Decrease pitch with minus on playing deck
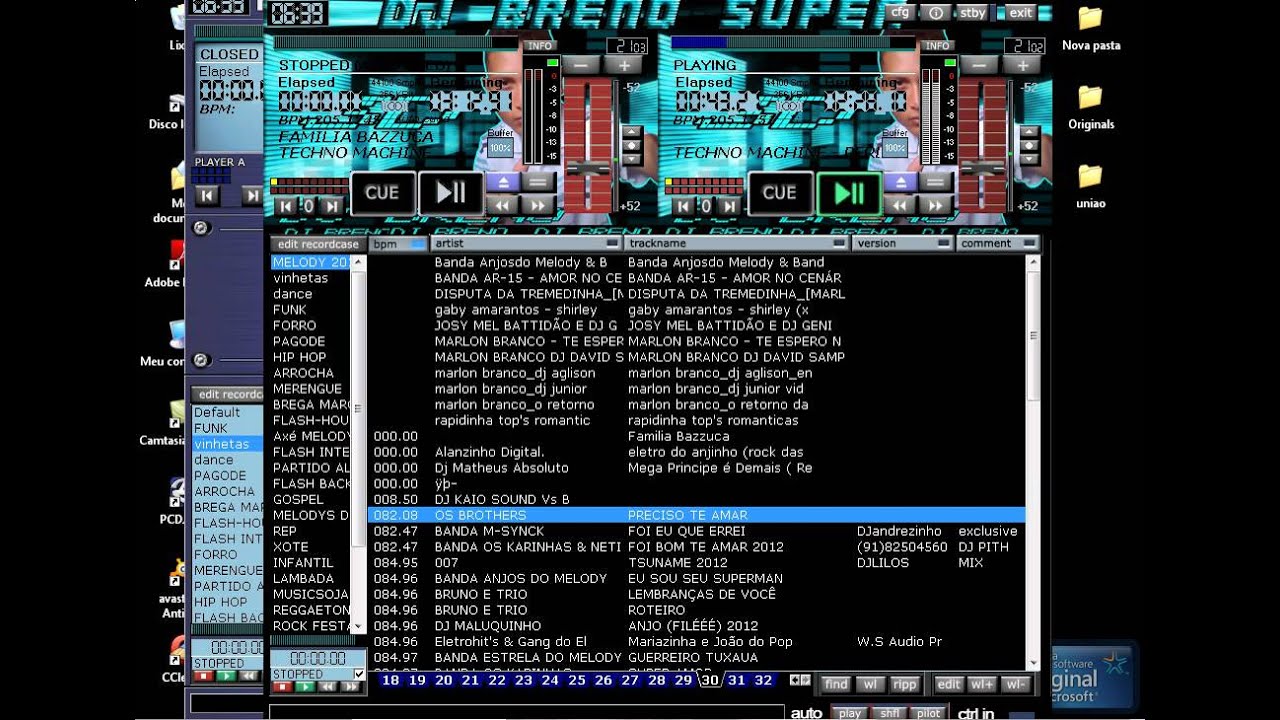 tap(979, 66)
